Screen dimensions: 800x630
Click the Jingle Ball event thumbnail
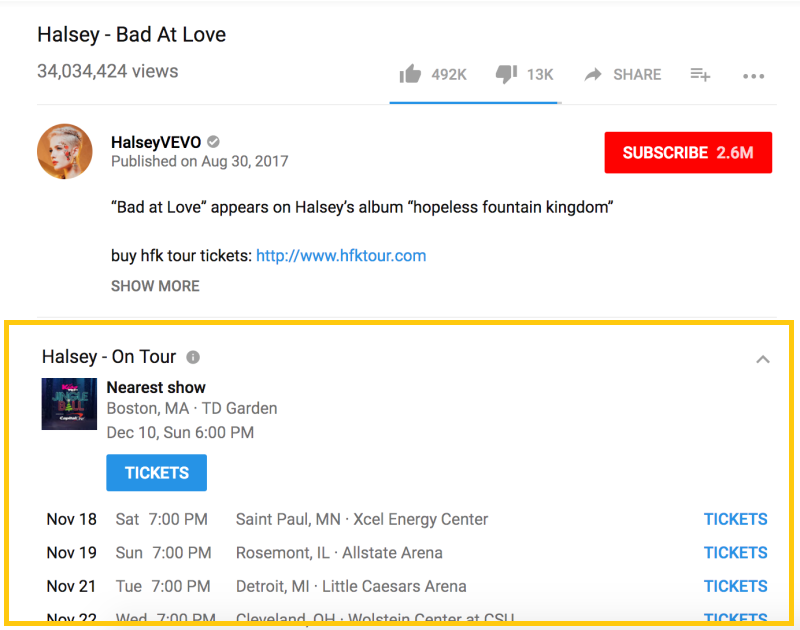(x=69, y=404)
